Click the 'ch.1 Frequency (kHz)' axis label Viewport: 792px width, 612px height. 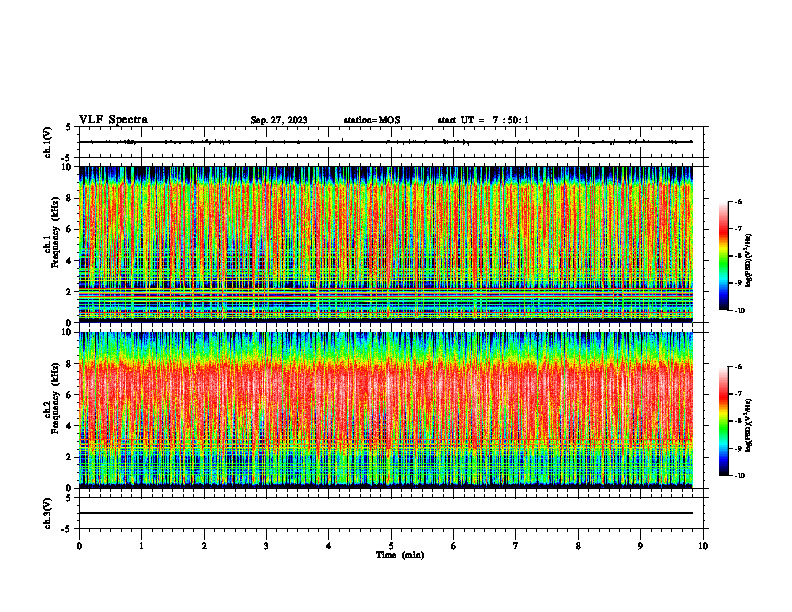(x=51, y=232)
